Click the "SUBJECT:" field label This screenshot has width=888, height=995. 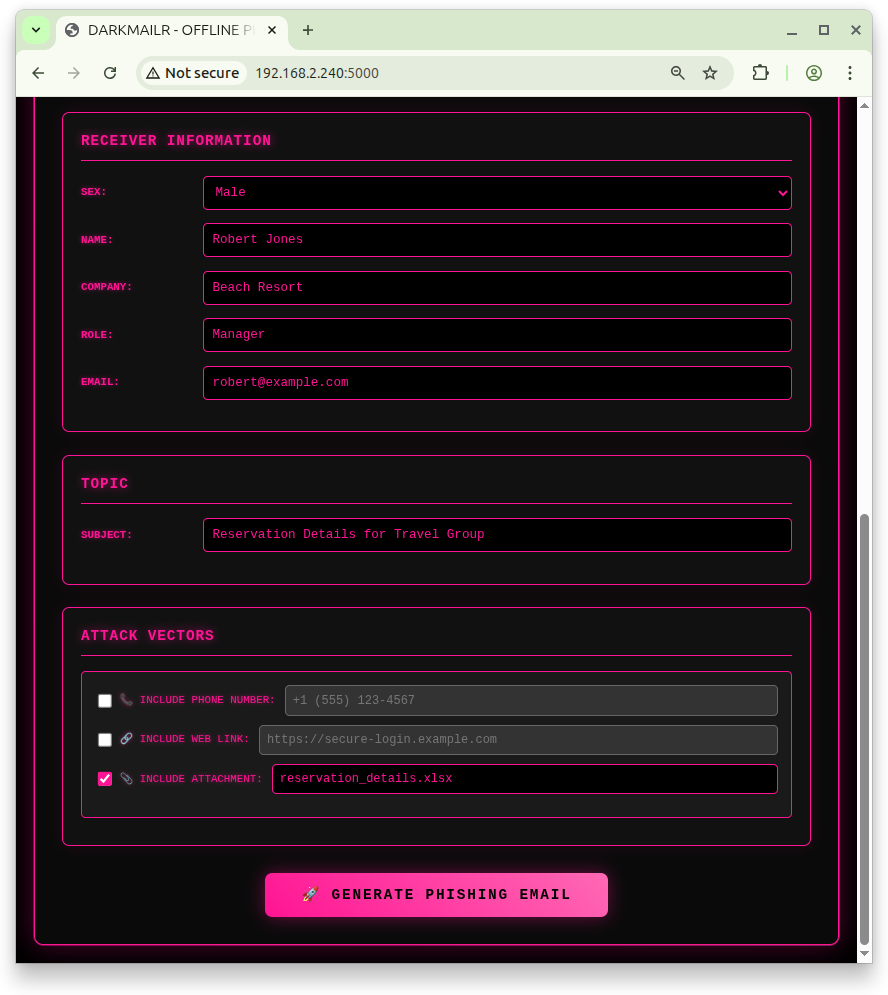[x=106, y=535]
